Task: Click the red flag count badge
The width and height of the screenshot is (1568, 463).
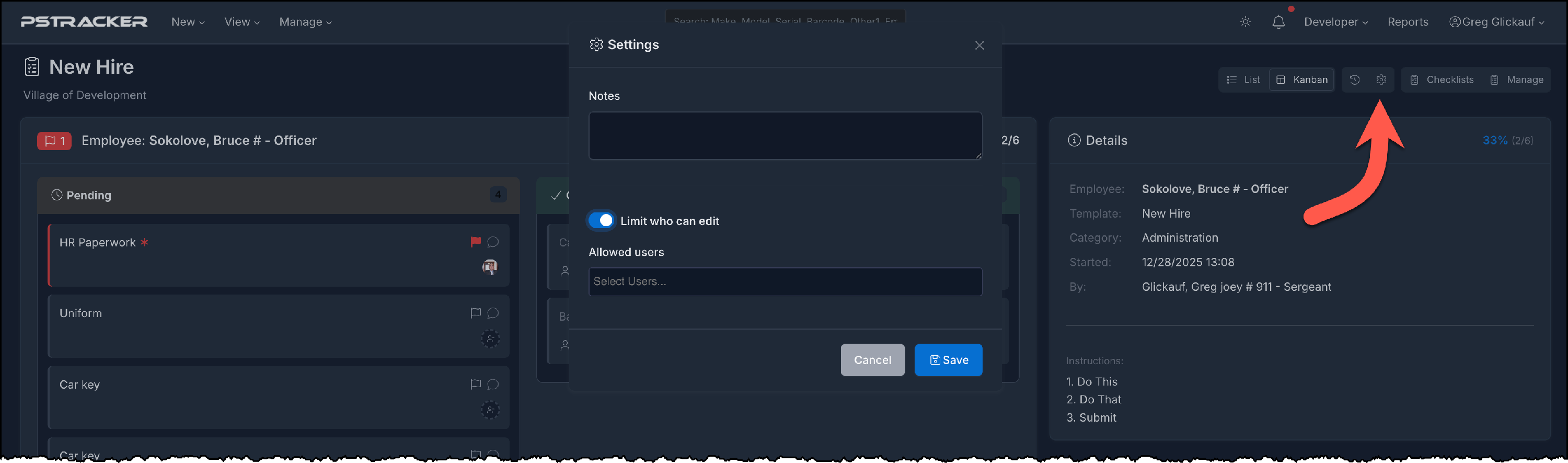Action: [x=54, y=141]
